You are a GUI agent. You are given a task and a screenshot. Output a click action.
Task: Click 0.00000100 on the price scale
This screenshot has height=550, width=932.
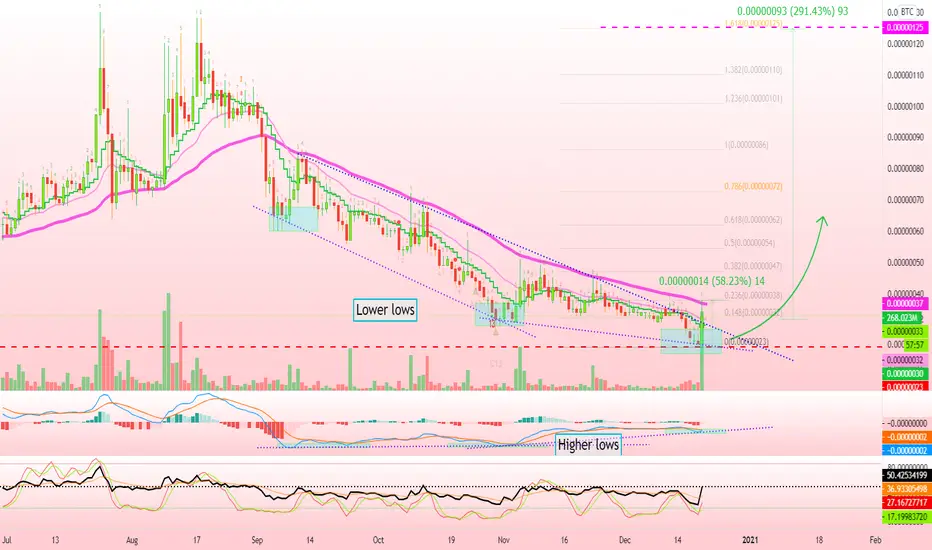pyautogui.click(x=905, y=106)
